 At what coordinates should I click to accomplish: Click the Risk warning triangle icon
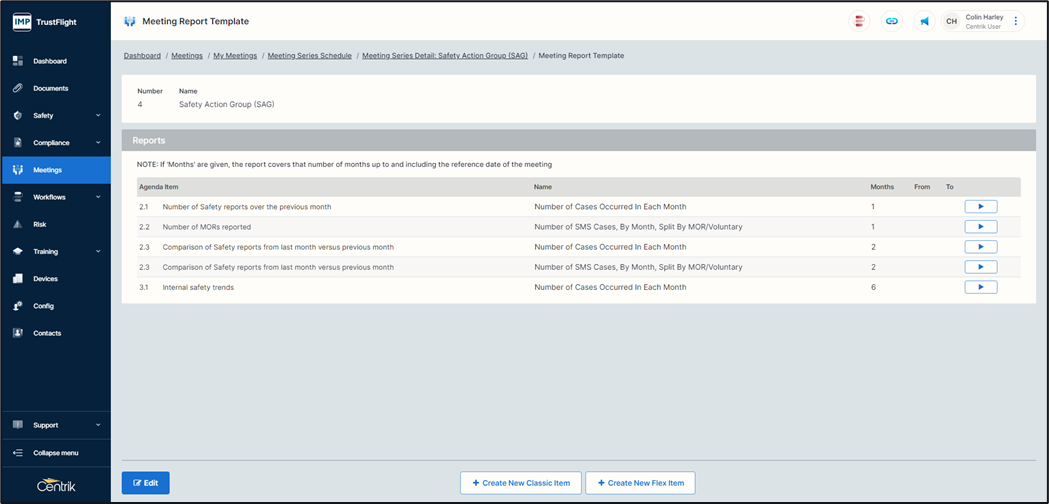[x=18, y=225]
